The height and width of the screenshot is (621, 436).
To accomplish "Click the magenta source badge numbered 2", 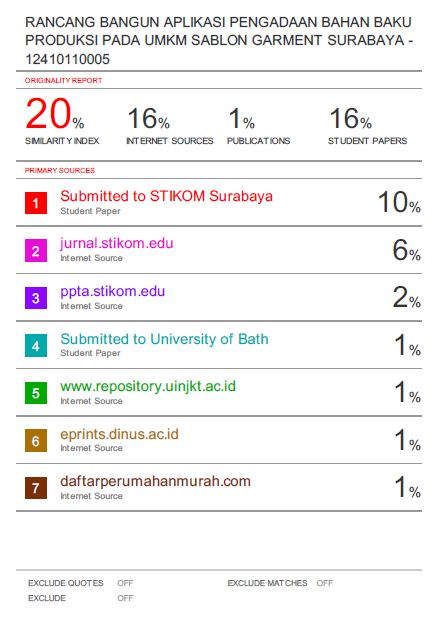I will pyautogui.click(x=36, y=251).
